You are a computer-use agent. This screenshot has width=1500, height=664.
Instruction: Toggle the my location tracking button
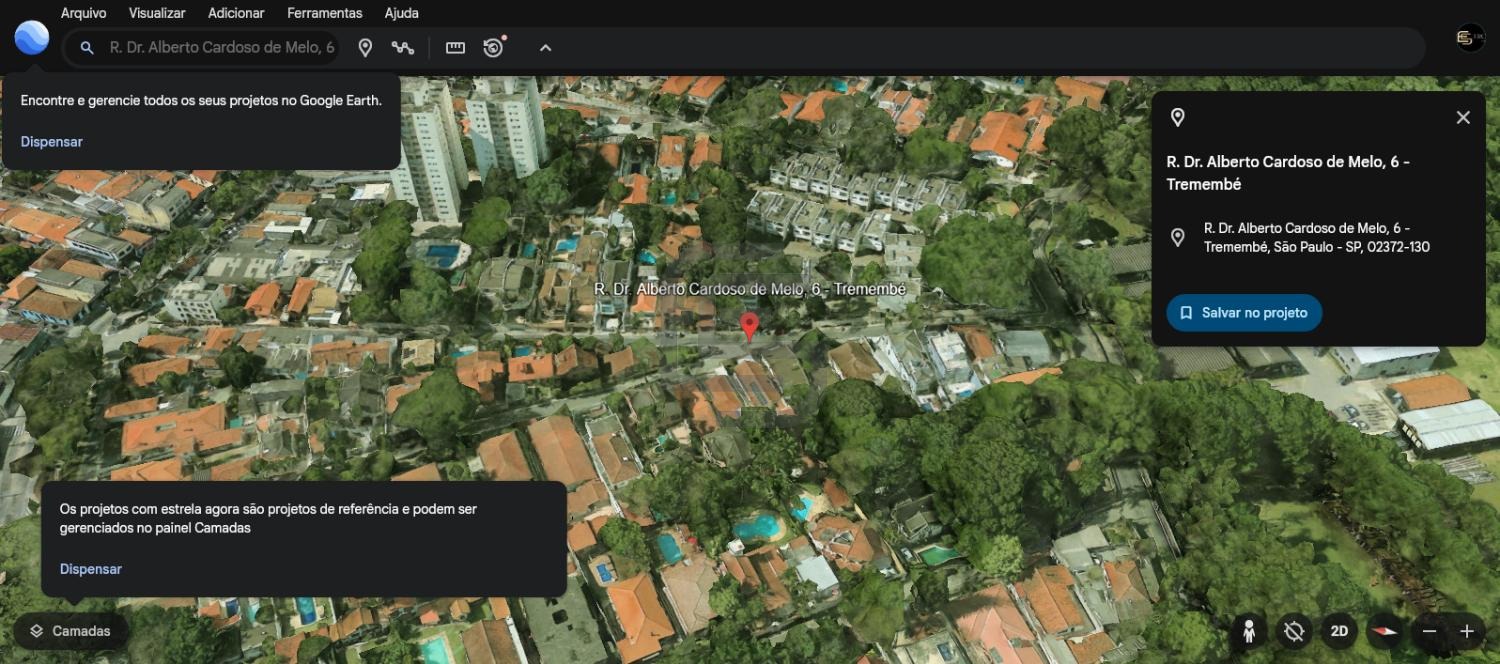click(x=1294, y=631)
